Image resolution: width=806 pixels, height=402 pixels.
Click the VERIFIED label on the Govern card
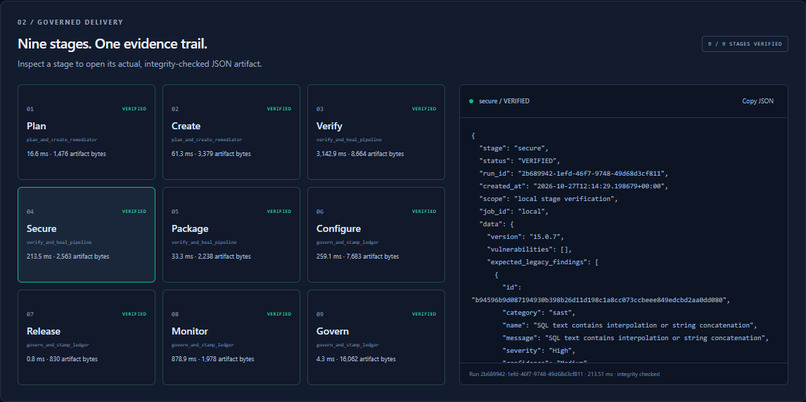coord(424,314)
